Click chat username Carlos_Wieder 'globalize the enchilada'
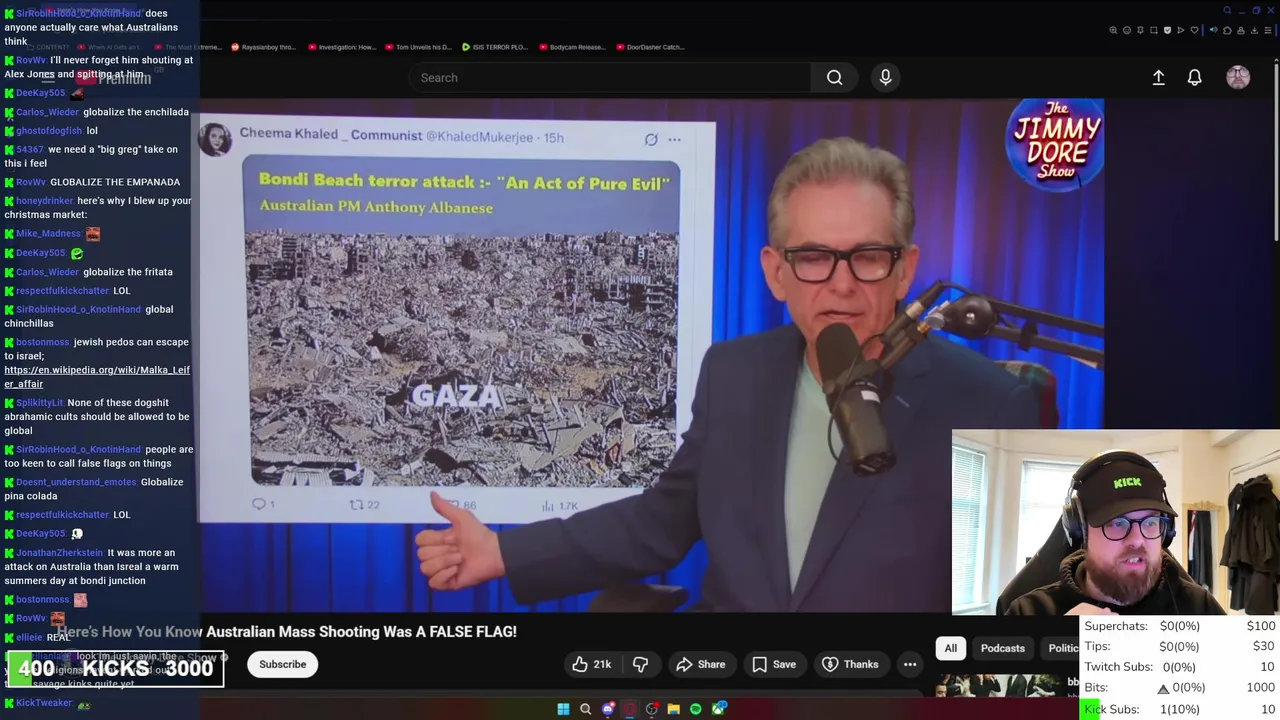 point(47,112)
